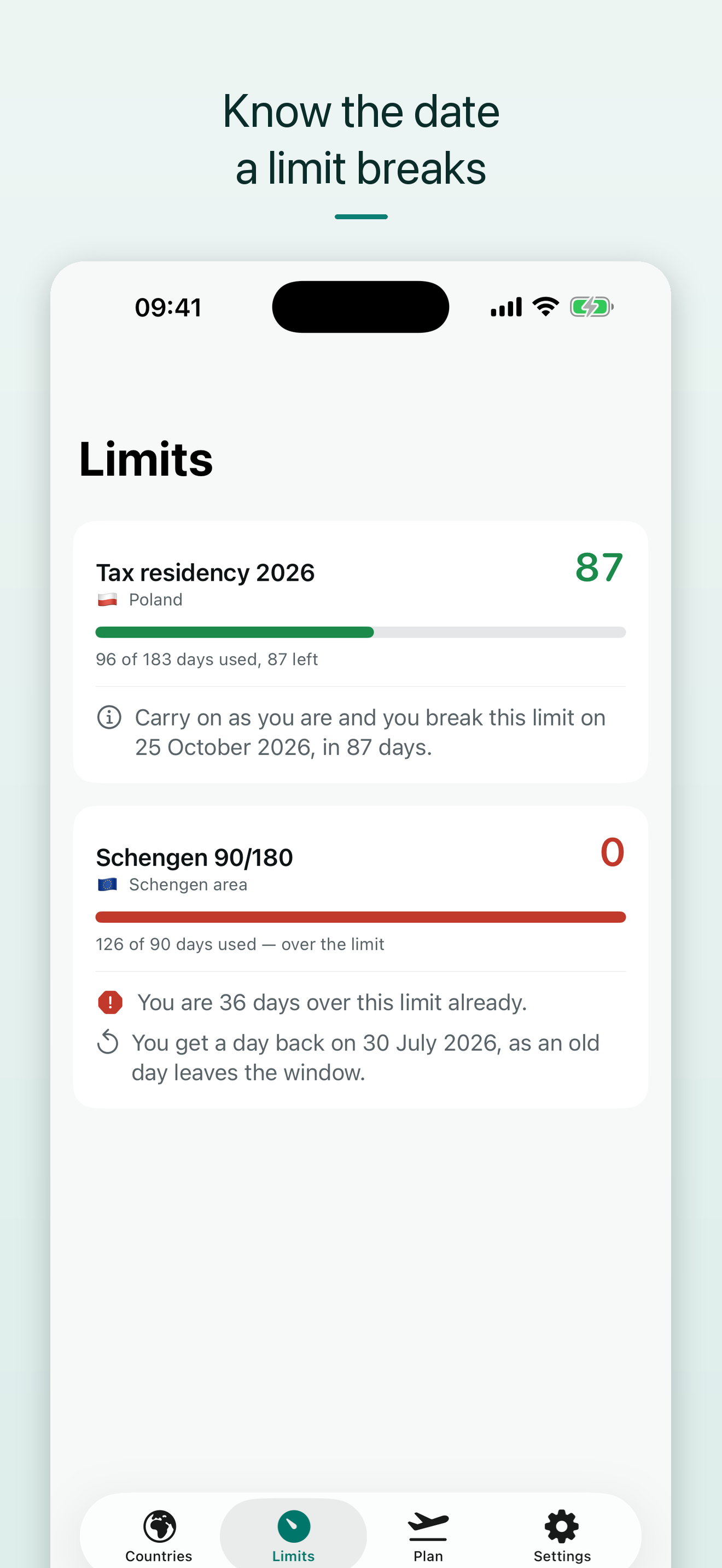Tap the info icon in Tax residency card

pyautogui.click(x=109, y=717)
